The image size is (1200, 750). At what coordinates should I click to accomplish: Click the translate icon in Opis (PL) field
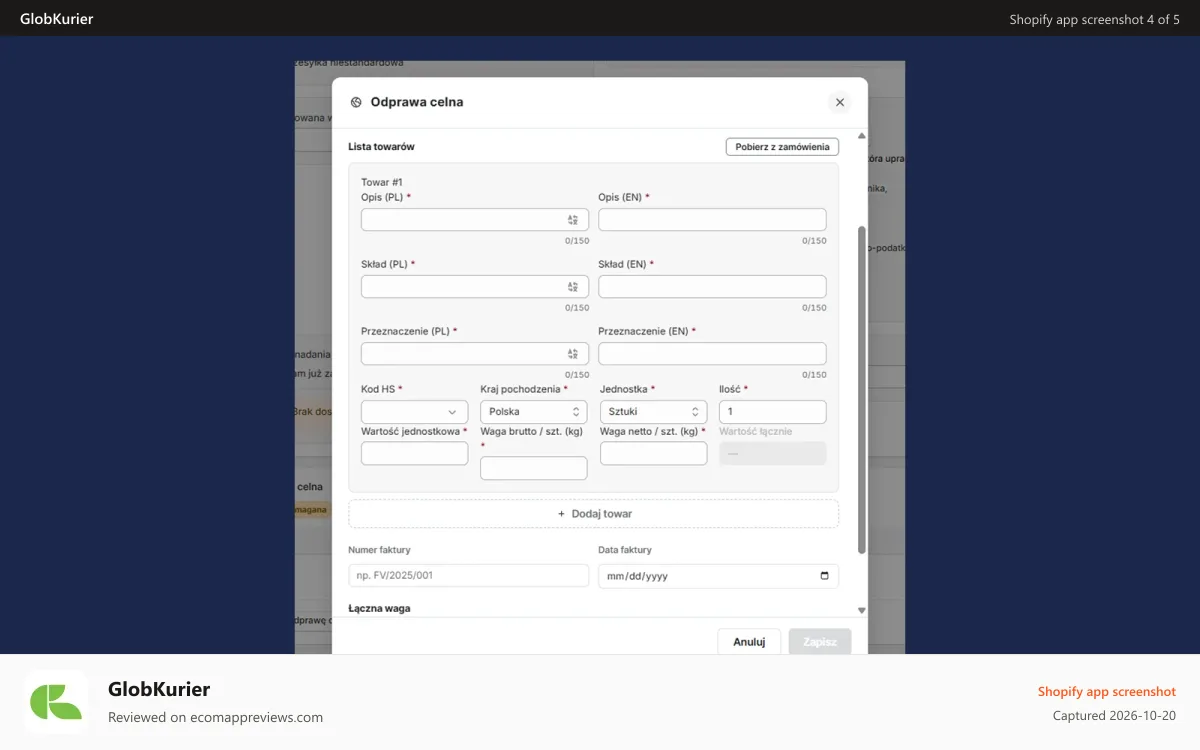(x=573, y=220)
